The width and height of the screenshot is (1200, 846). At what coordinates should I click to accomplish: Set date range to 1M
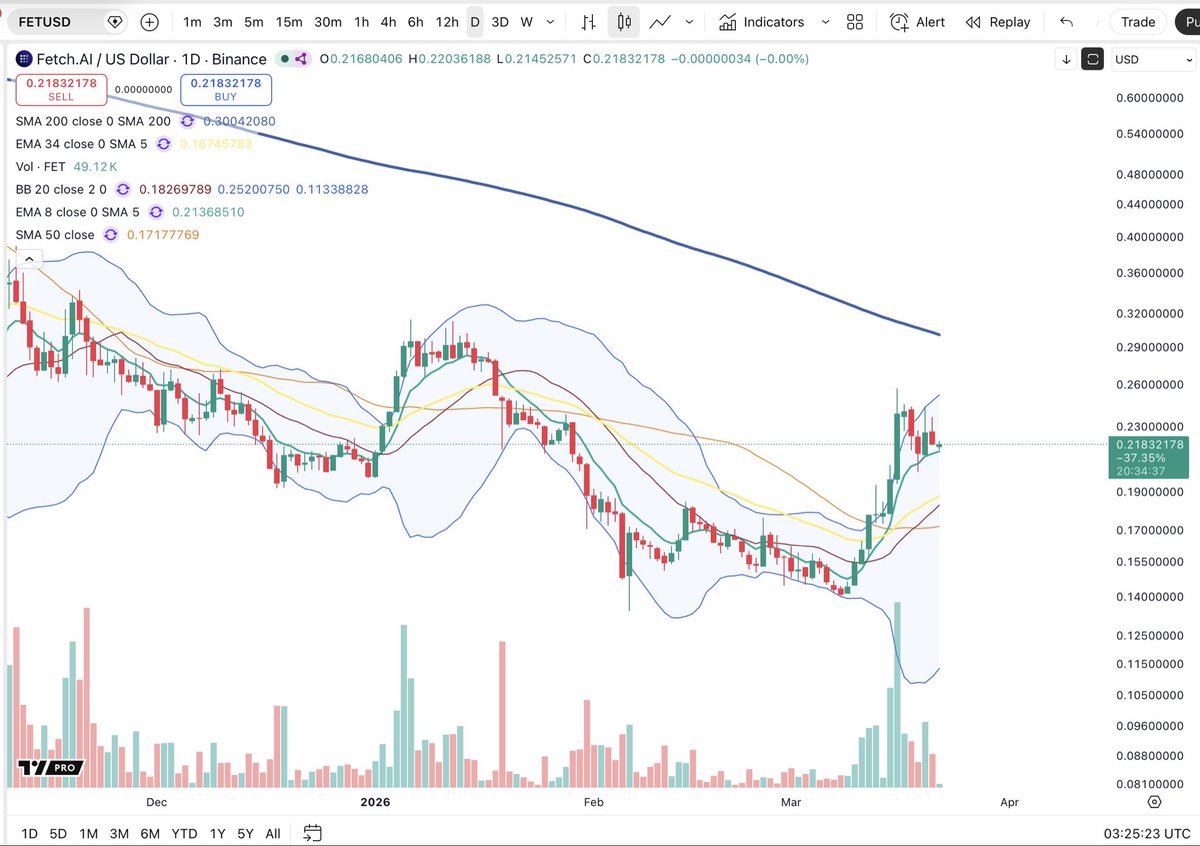click(89, 833)
